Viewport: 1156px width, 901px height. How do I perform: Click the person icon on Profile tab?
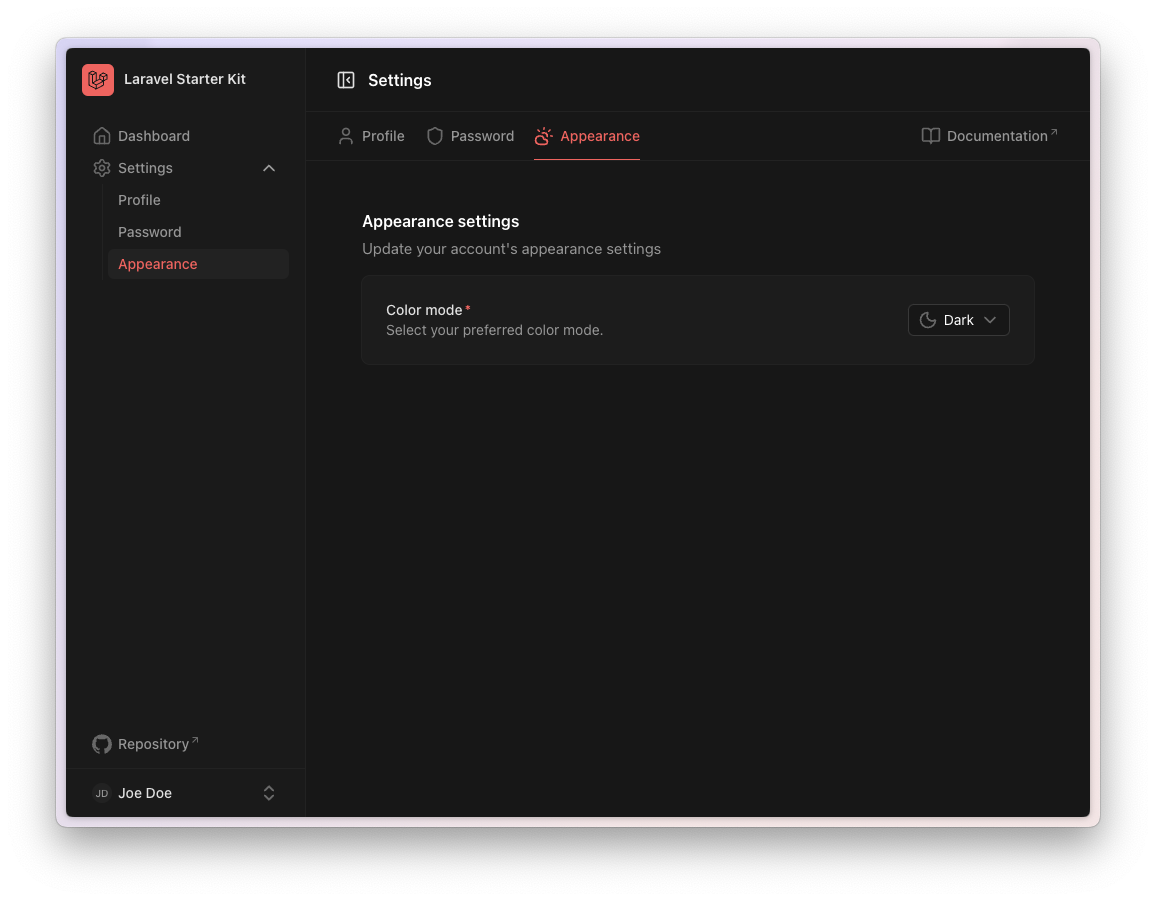(x=346, y=136)
